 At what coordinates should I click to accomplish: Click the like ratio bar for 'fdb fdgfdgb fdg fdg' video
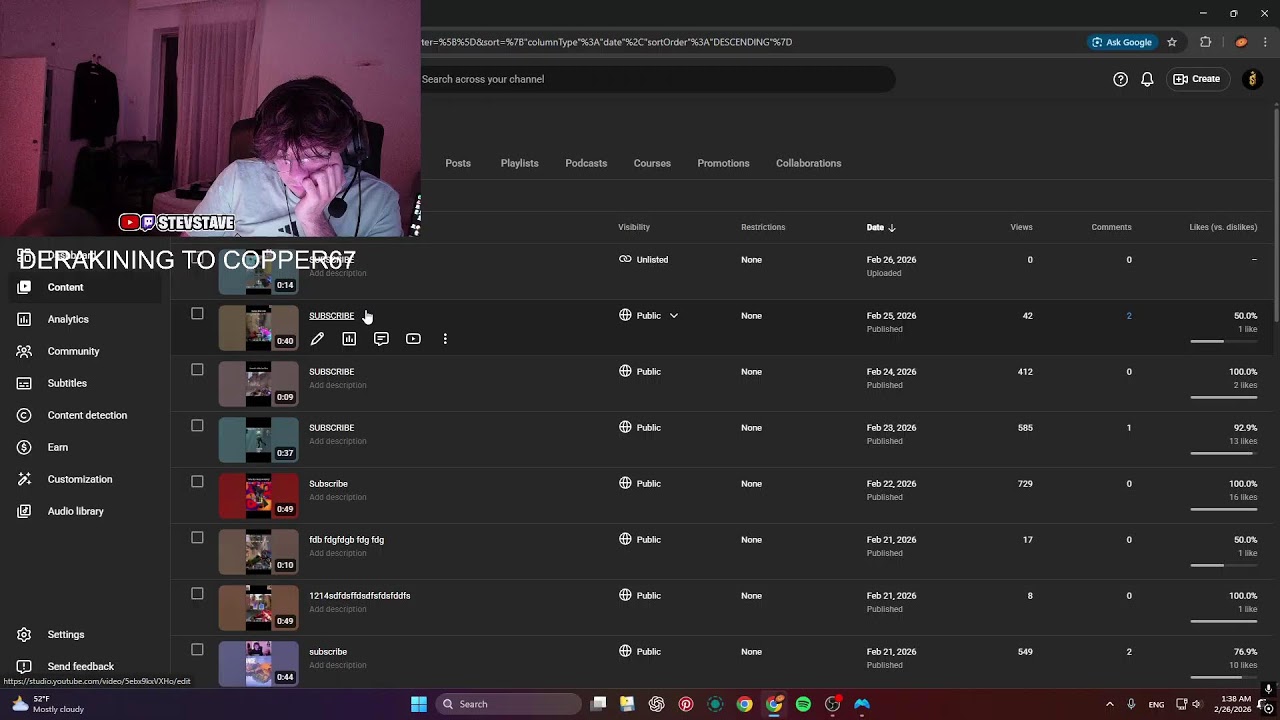(x=1223, y=565)
